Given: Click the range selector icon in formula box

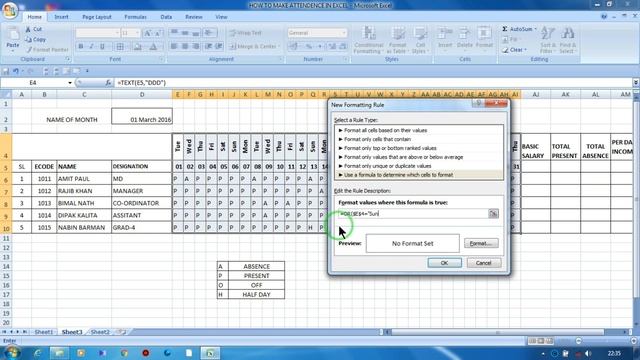Looking at the screenshot, I should point(493,214).
